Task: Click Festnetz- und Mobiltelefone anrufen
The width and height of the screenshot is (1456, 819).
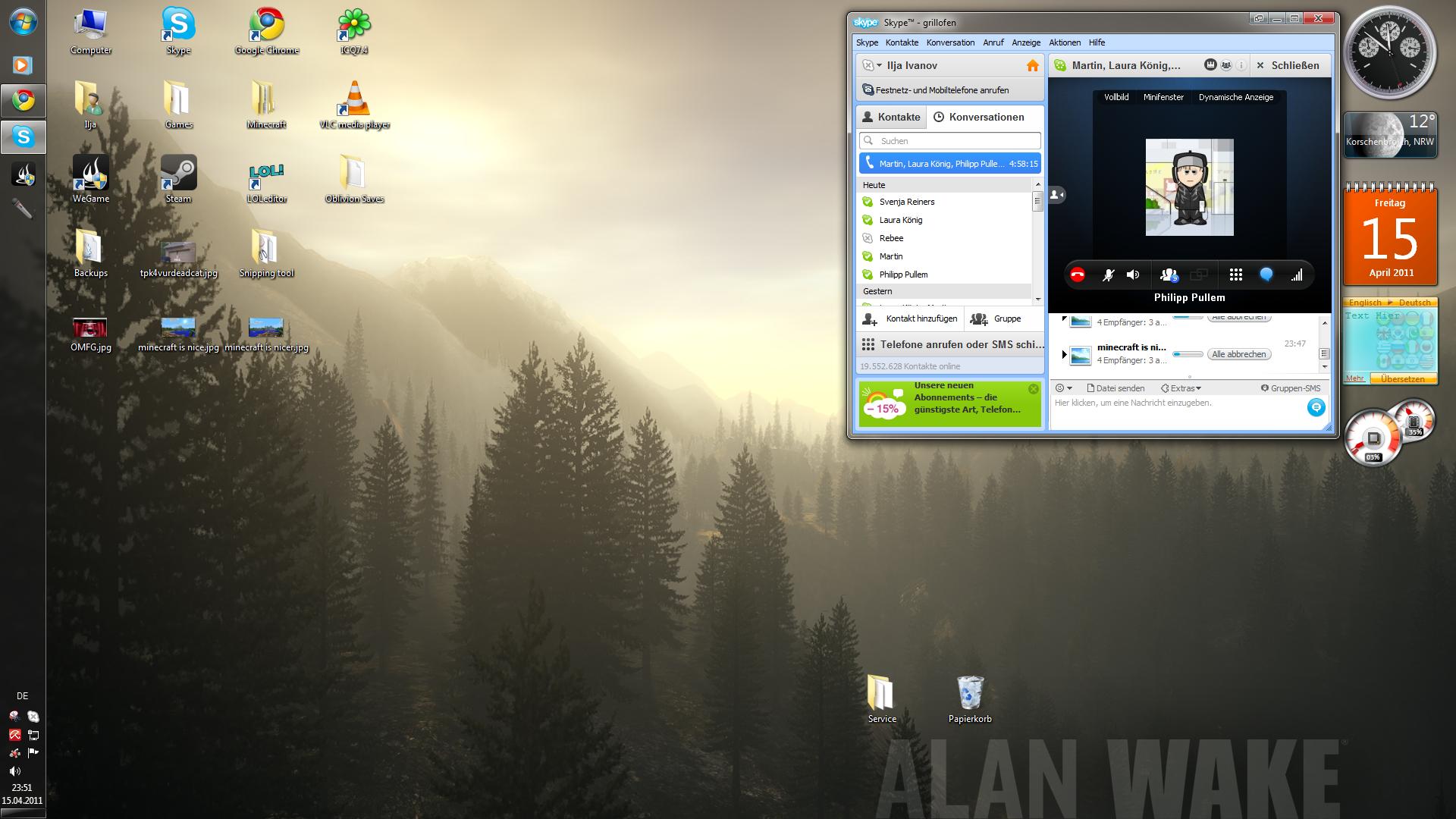Action: click(x=941, y=90)
